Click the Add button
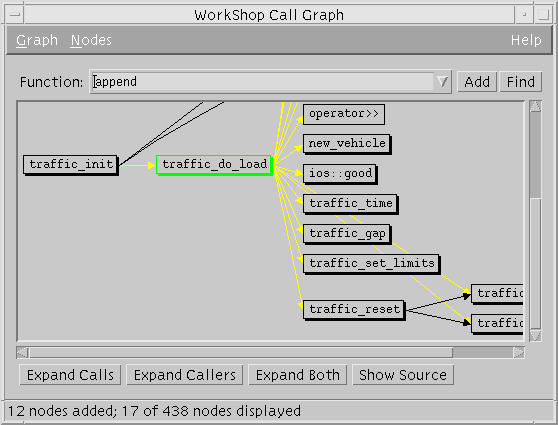 [477, 82]
